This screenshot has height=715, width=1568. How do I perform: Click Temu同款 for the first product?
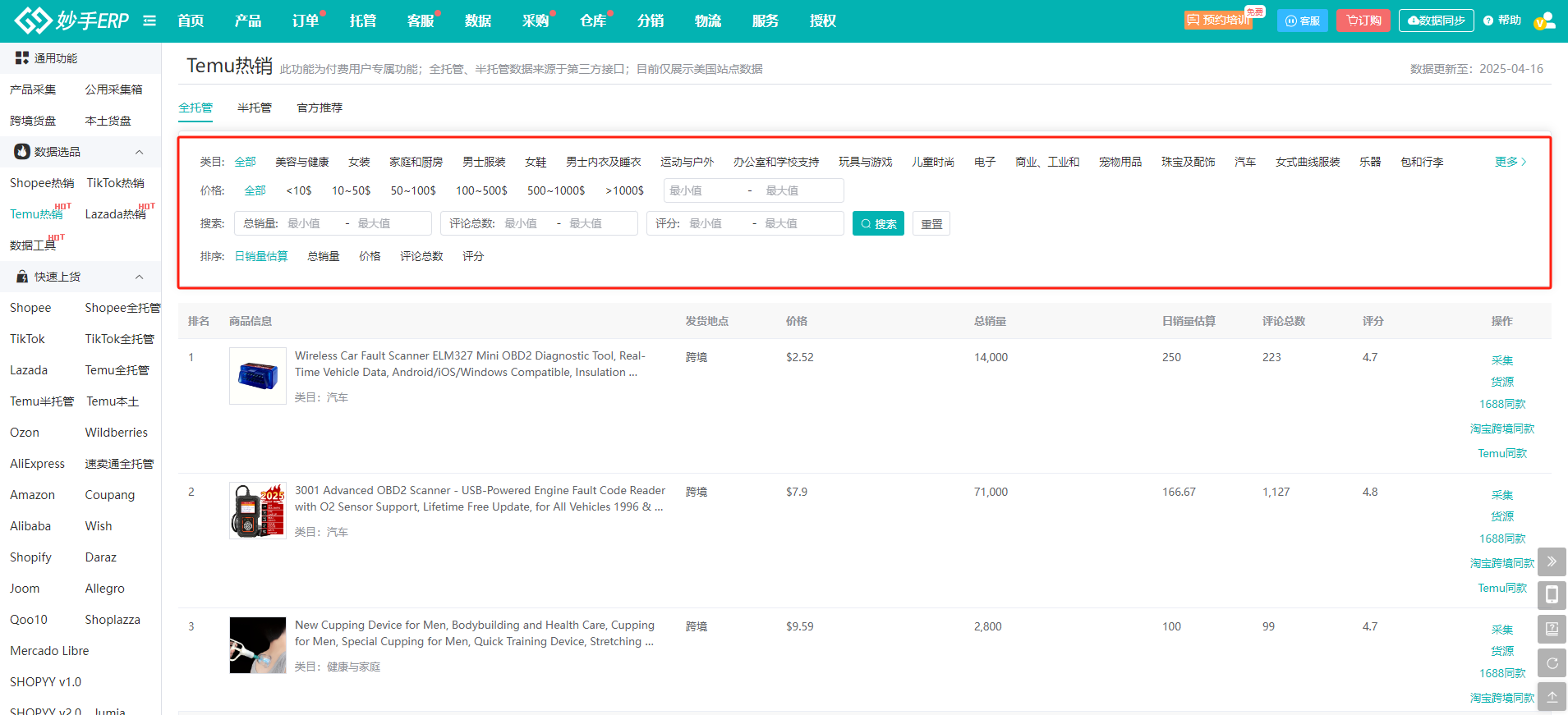[x=1502, y=453]
